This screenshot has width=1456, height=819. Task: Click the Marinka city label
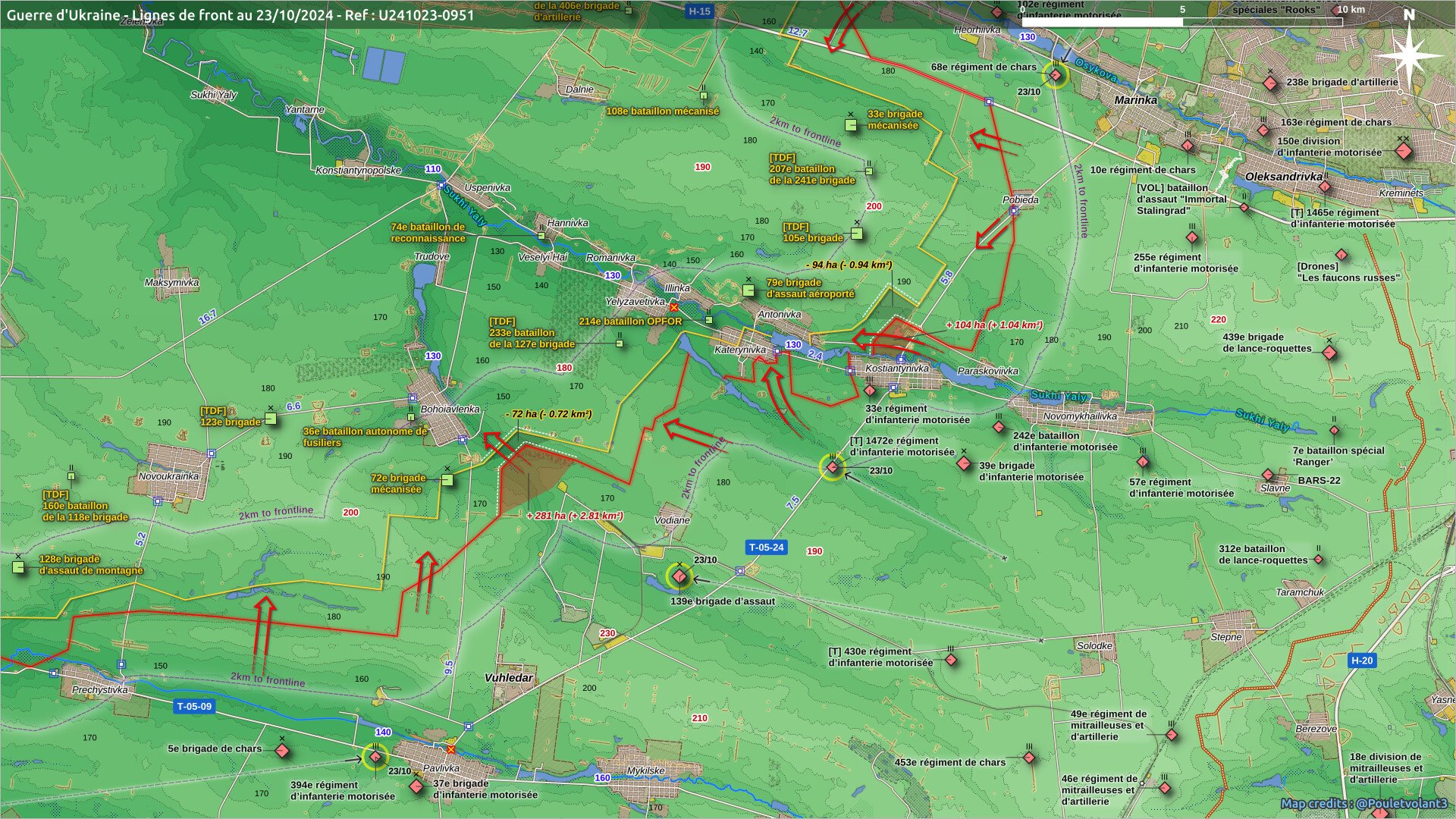tap(1135, 100)
